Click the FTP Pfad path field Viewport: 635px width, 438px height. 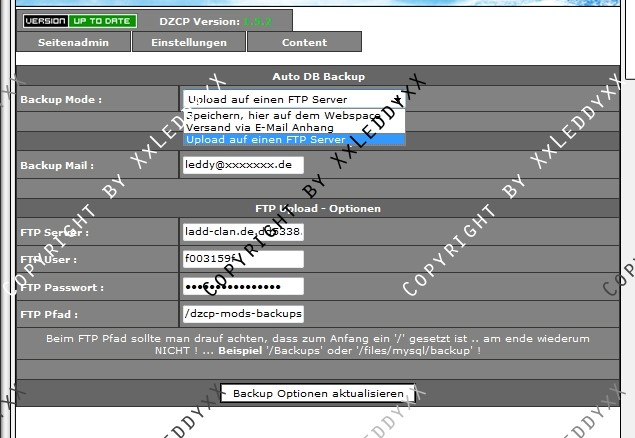(x=243, y=314)
